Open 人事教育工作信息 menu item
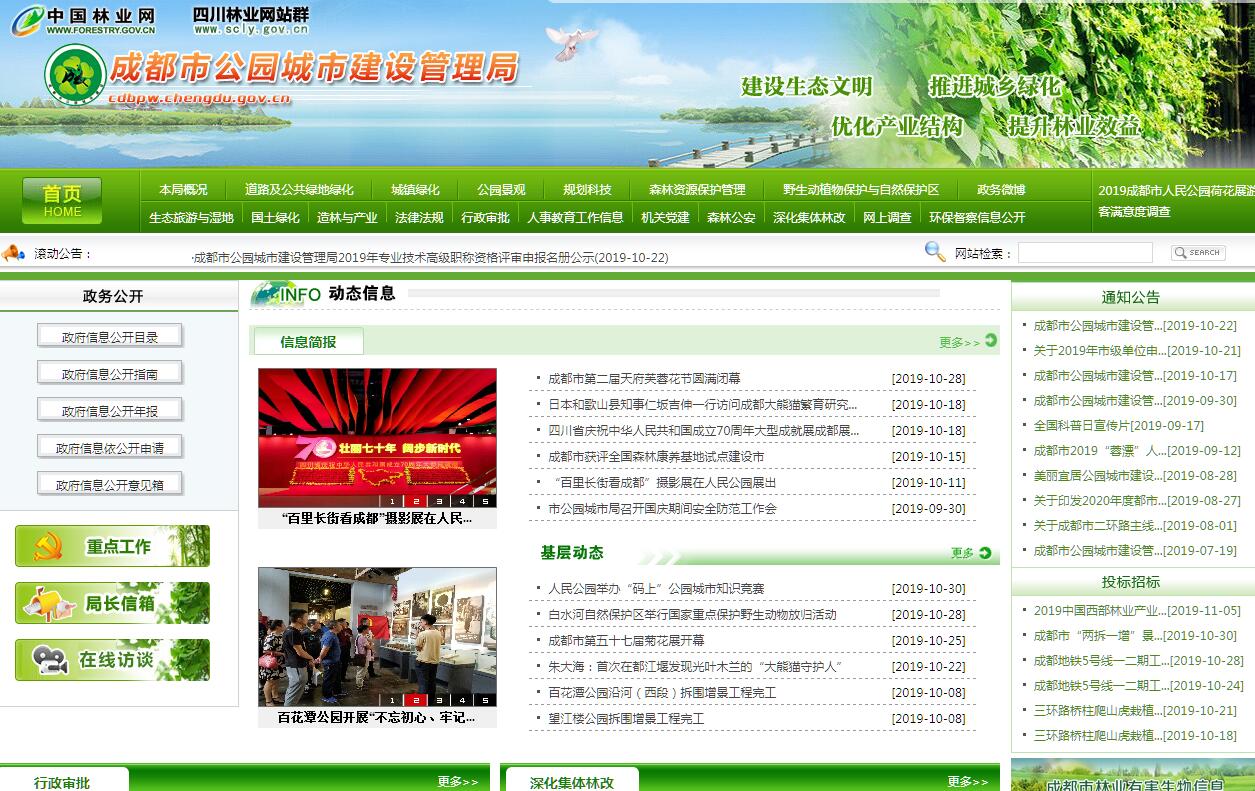This screenshot has height=791, width=1255. 575,217
